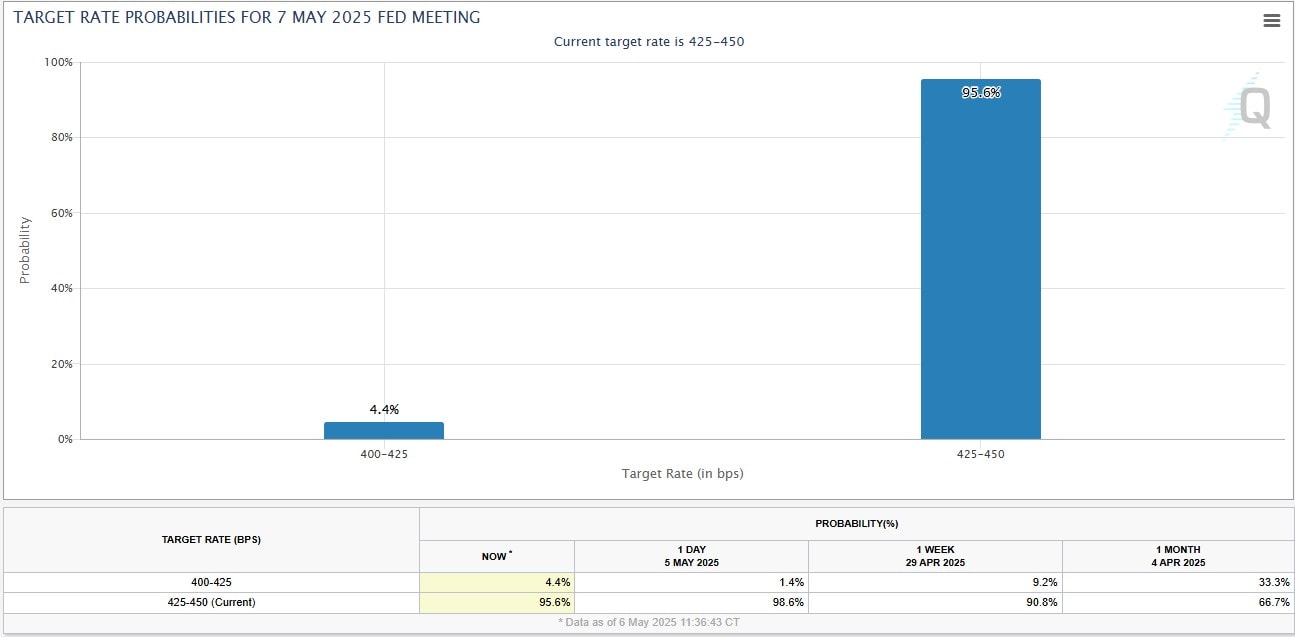Select the 400-425 row label in table

pos(211,582)
